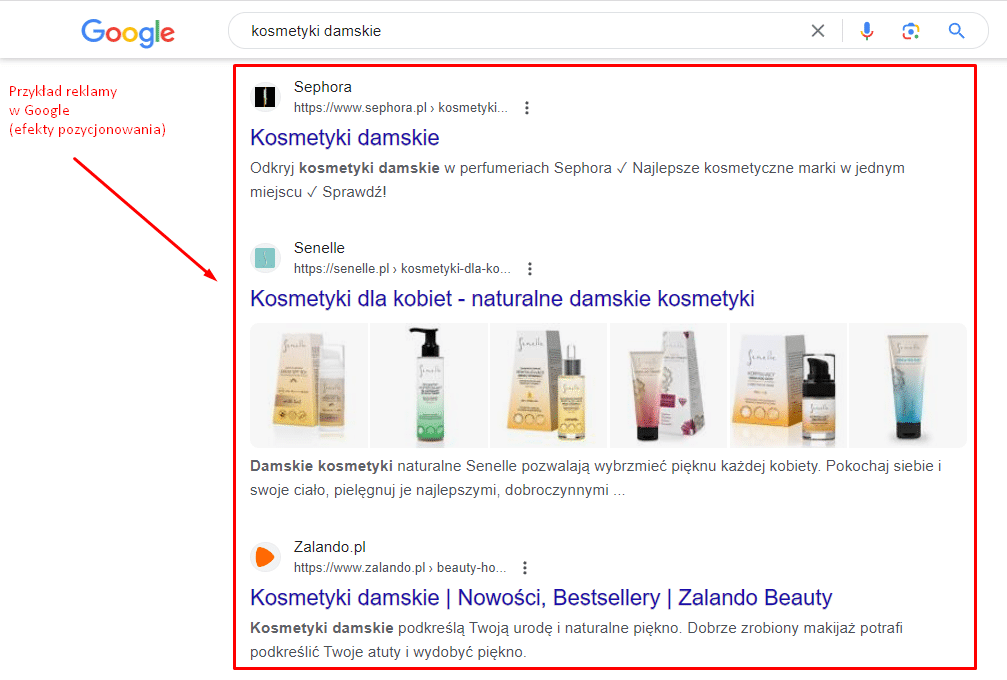Image resolution: width=1007 pixels, height=680 pixels.
Task: Clear the search query with X icon
Action: 818,31
